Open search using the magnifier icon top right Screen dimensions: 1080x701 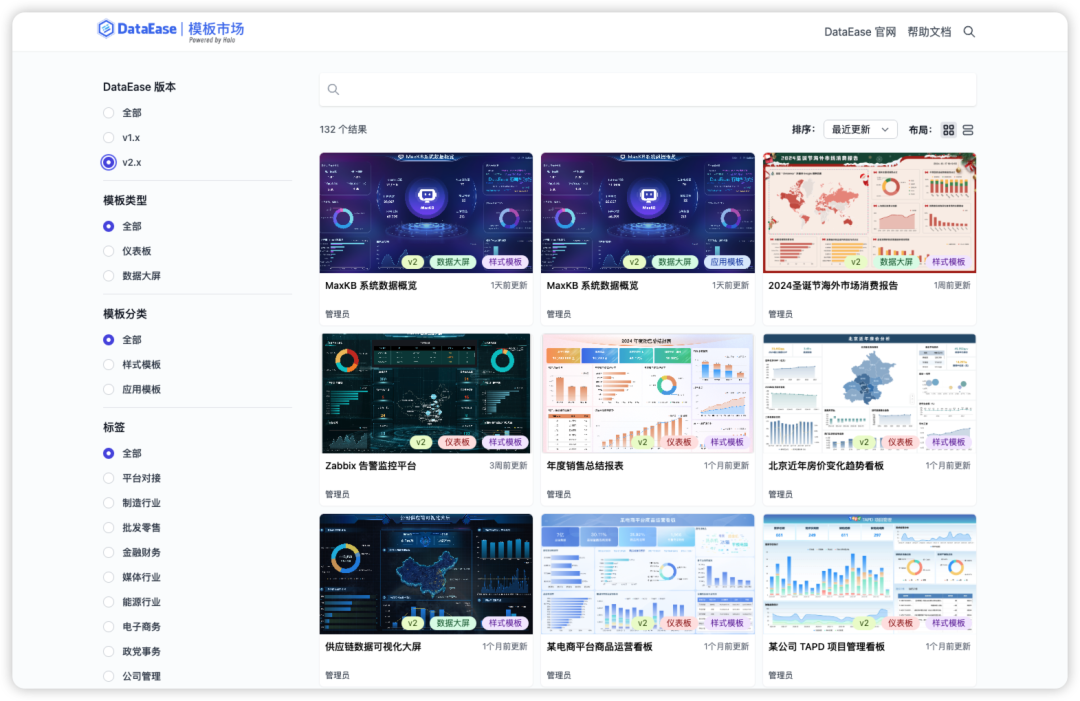coord(968,31)
